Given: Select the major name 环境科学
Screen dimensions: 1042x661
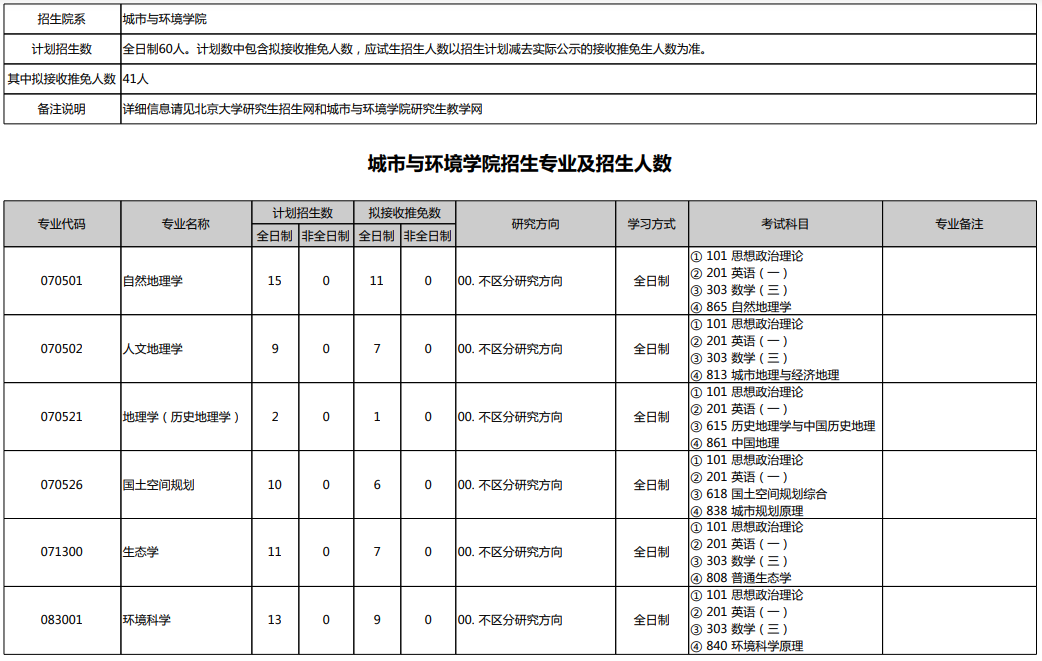Looking at the screenshot, I should click(146, 620).
